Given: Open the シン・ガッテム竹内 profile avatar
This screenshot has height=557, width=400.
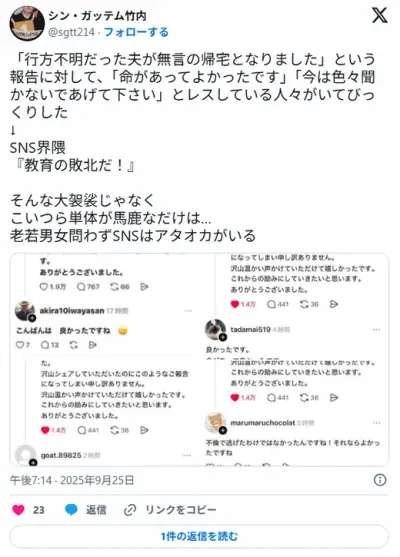Looking at the screenshot, I should click(x=27, y=23).
